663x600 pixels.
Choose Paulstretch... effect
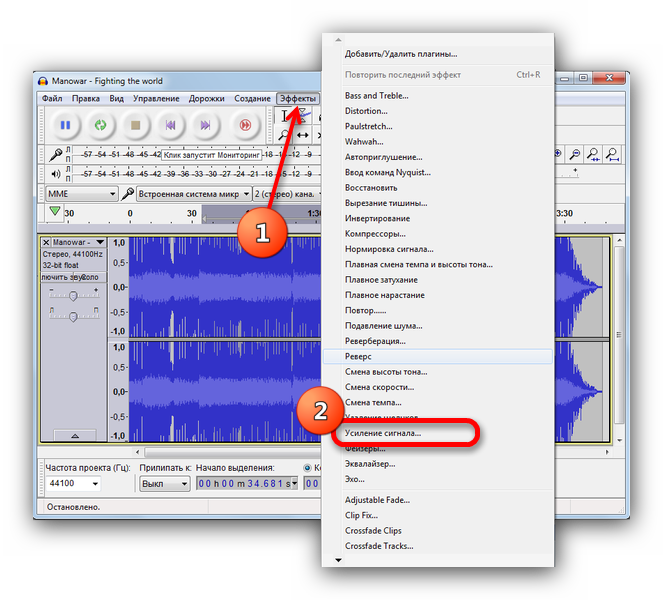[438, 126]
